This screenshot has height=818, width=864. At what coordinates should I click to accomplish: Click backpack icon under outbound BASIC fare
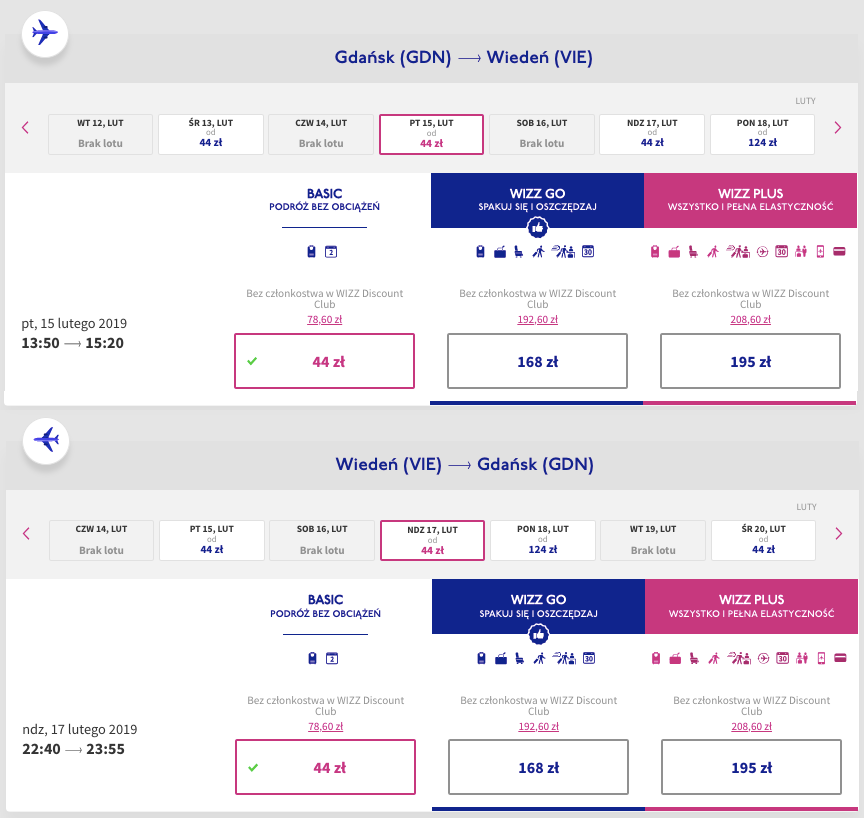[x=311, y=251]
